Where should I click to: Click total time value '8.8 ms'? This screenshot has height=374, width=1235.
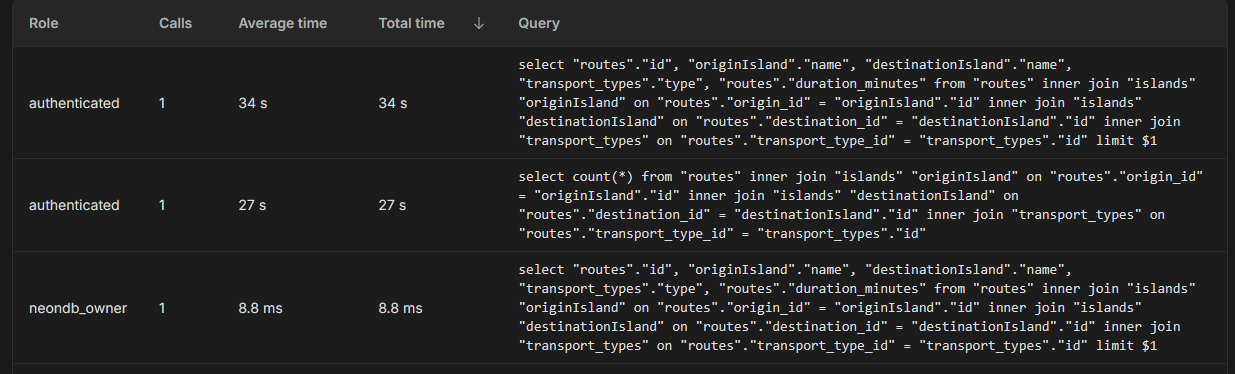pyautogui.click(x=401, y=308)
